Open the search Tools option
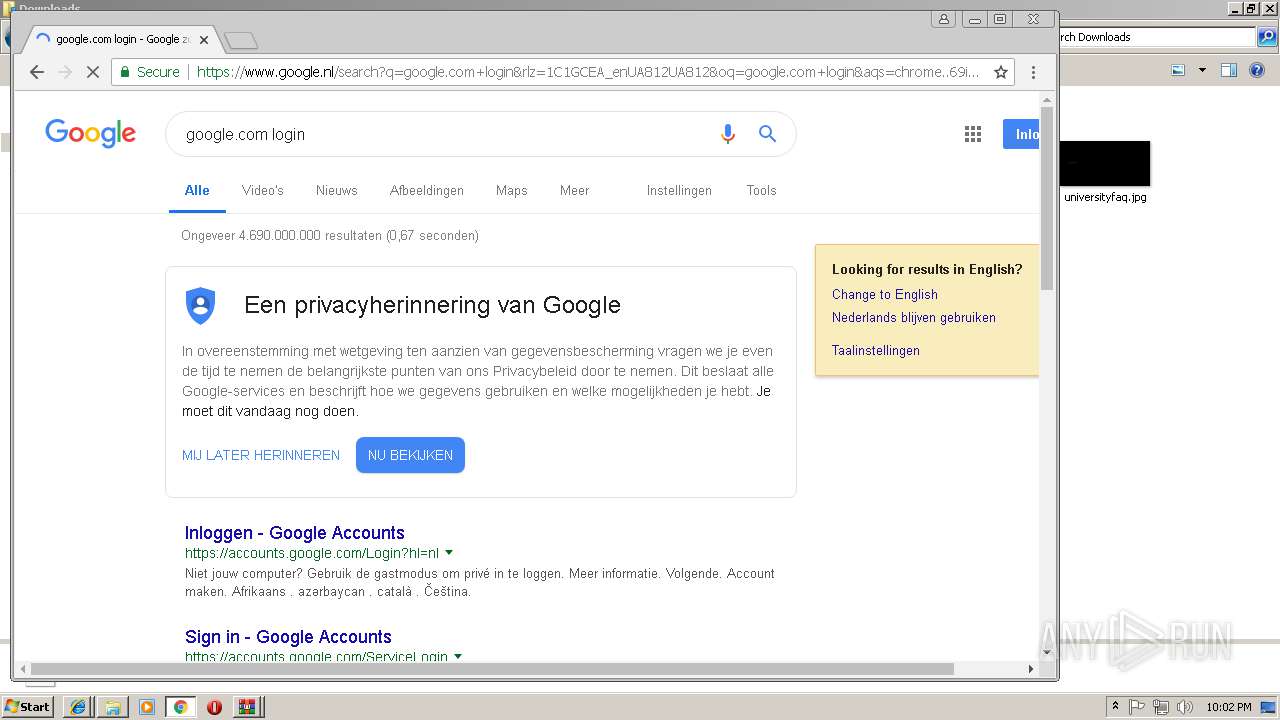The image size is (1280, 720). (761, 190)
